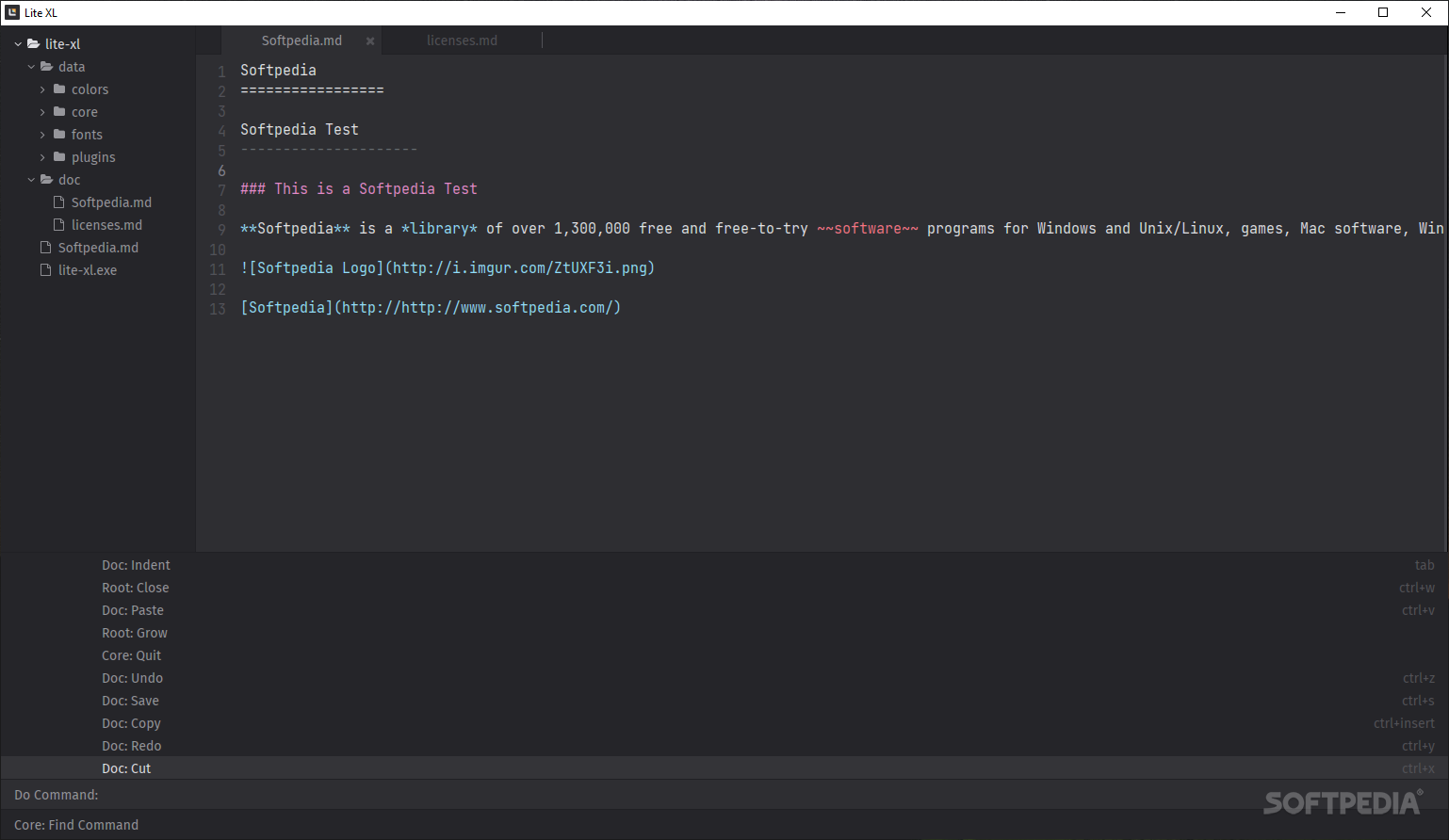Click the doc folder icon

click(46, 180)
